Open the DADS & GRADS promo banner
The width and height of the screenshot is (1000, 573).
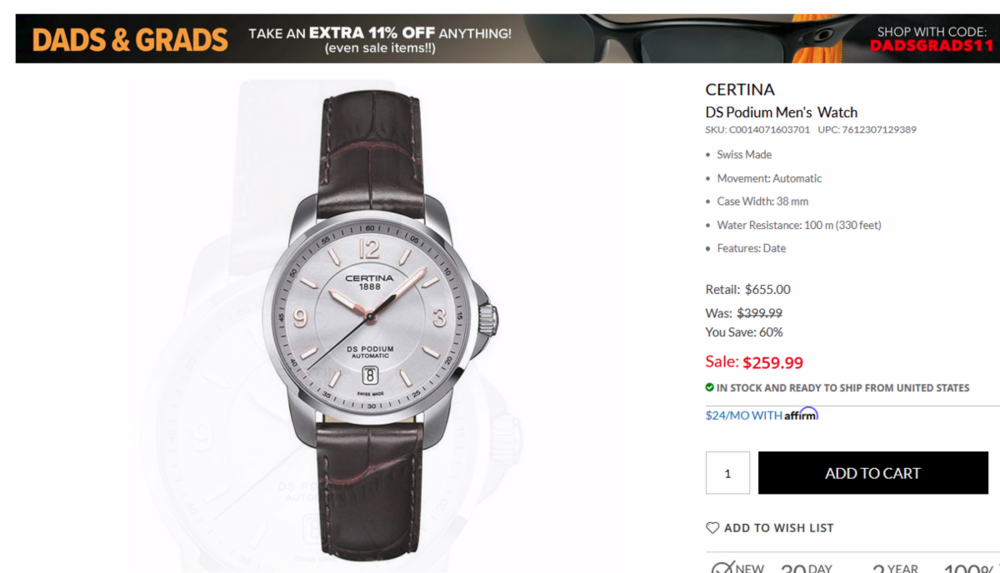coord(508,38)
